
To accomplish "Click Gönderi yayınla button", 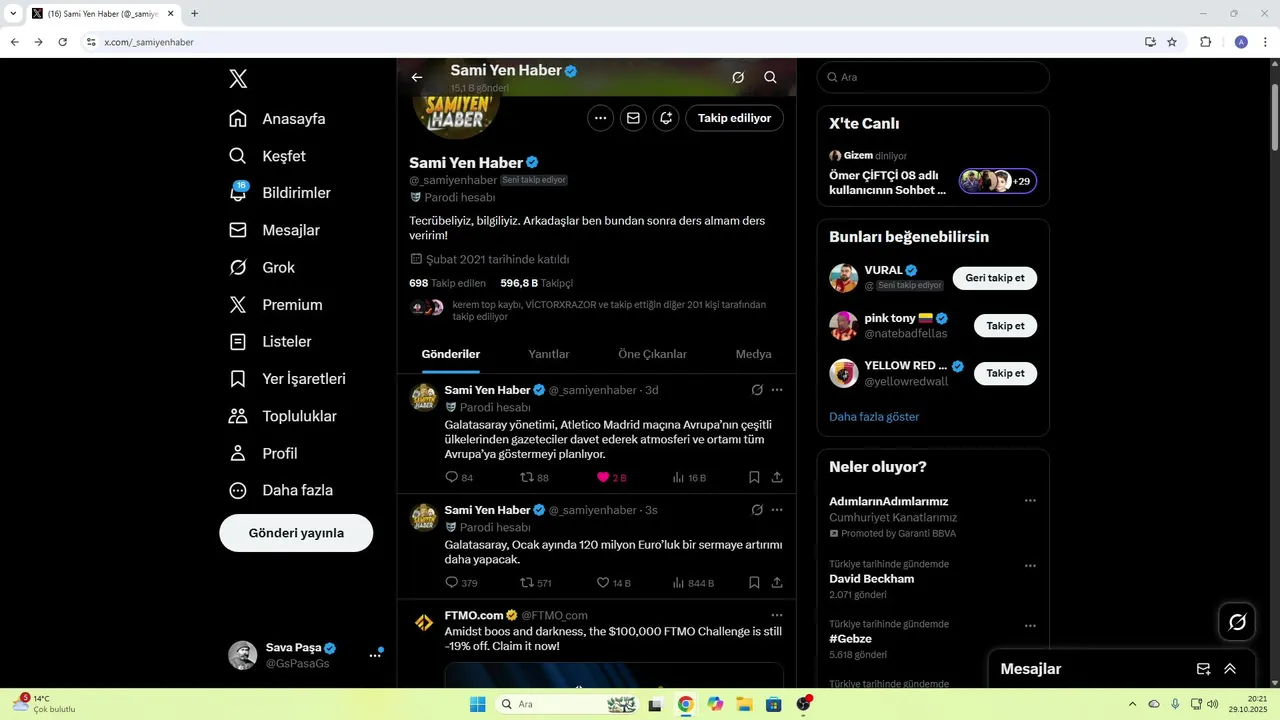I will tap(296, 533).
